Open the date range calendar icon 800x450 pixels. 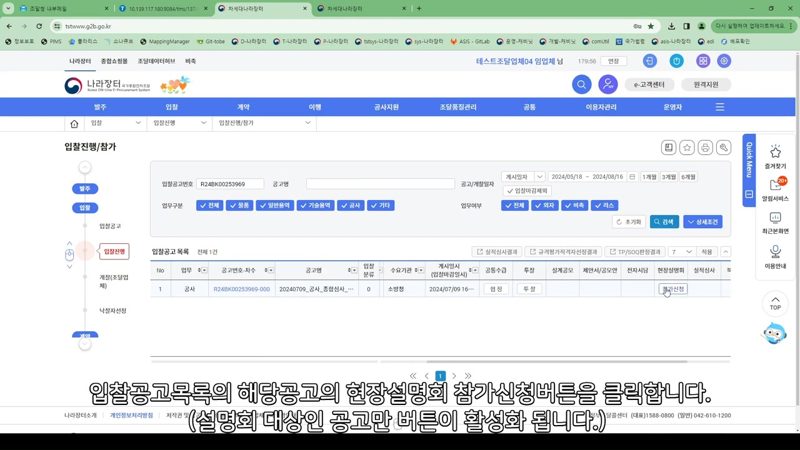pyautogui.click(x=632, y=177)
